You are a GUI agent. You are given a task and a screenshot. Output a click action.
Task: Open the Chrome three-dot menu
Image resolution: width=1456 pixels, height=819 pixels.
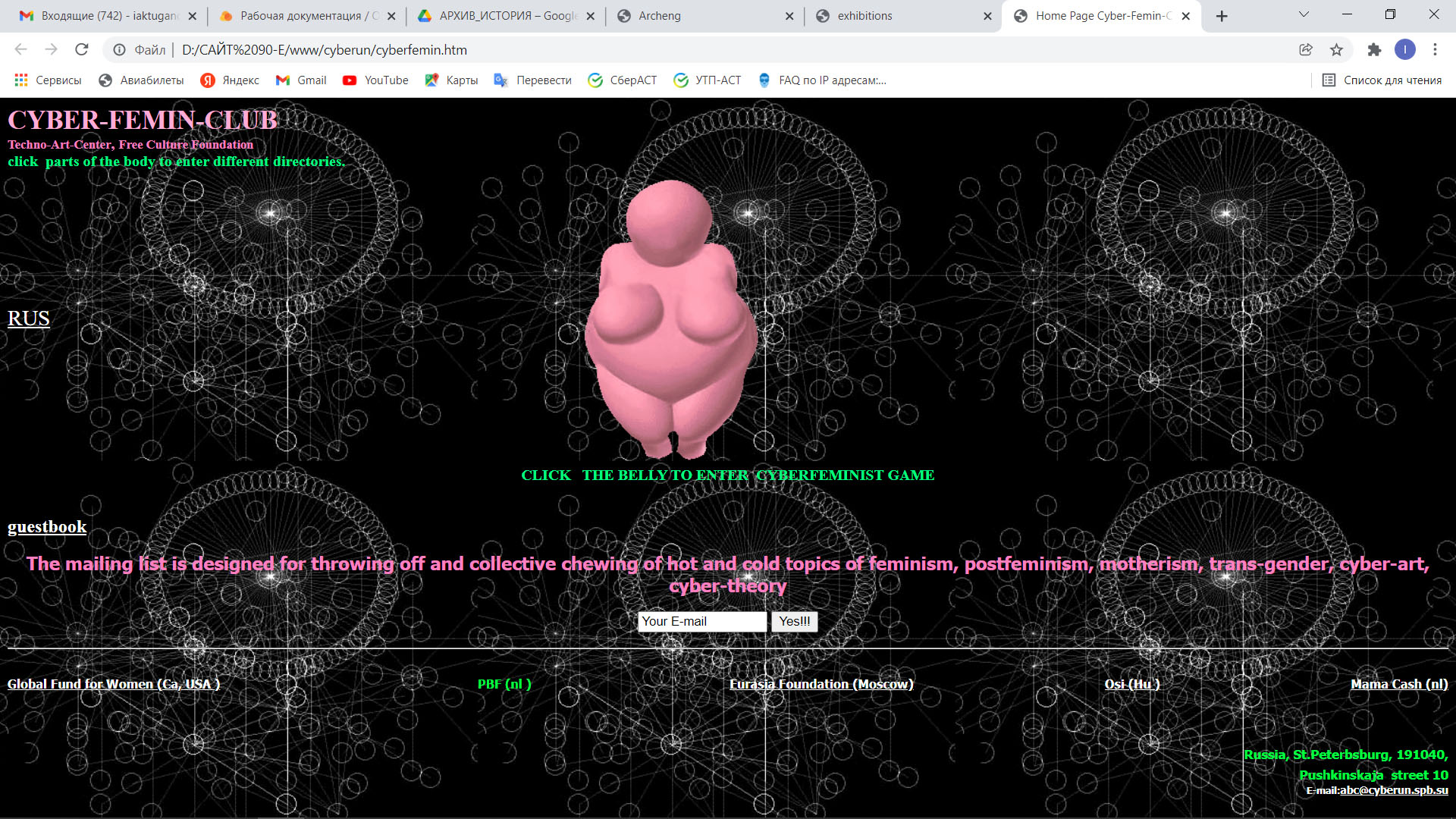pyautogui.click(x=1435, y=49)
